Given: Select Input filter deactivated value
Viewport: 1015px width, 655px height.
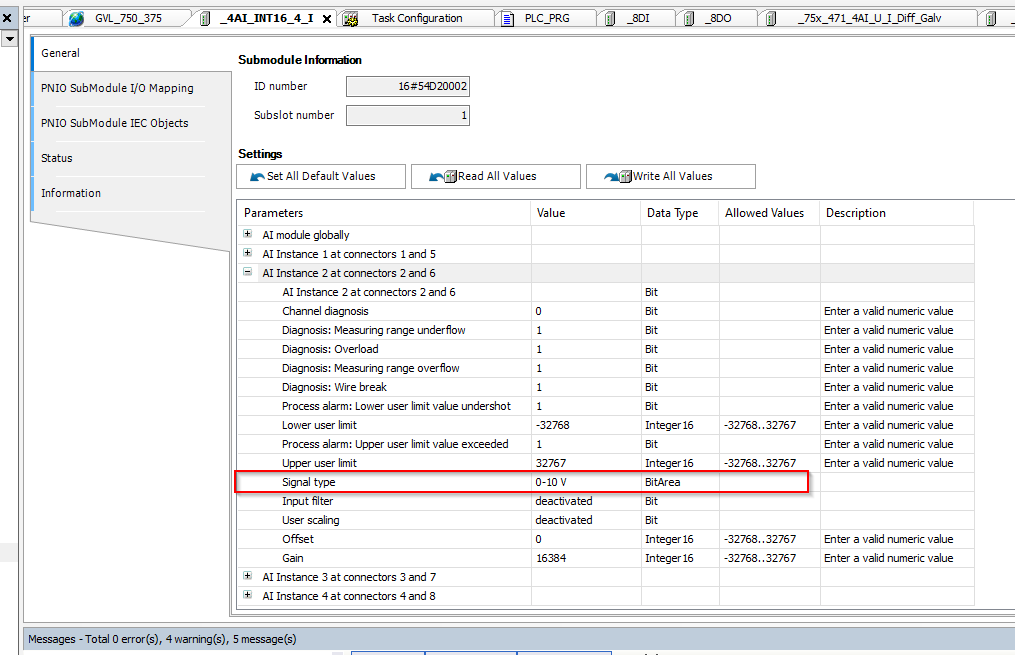Looking at the screenshot, I should tap(586, 501).
